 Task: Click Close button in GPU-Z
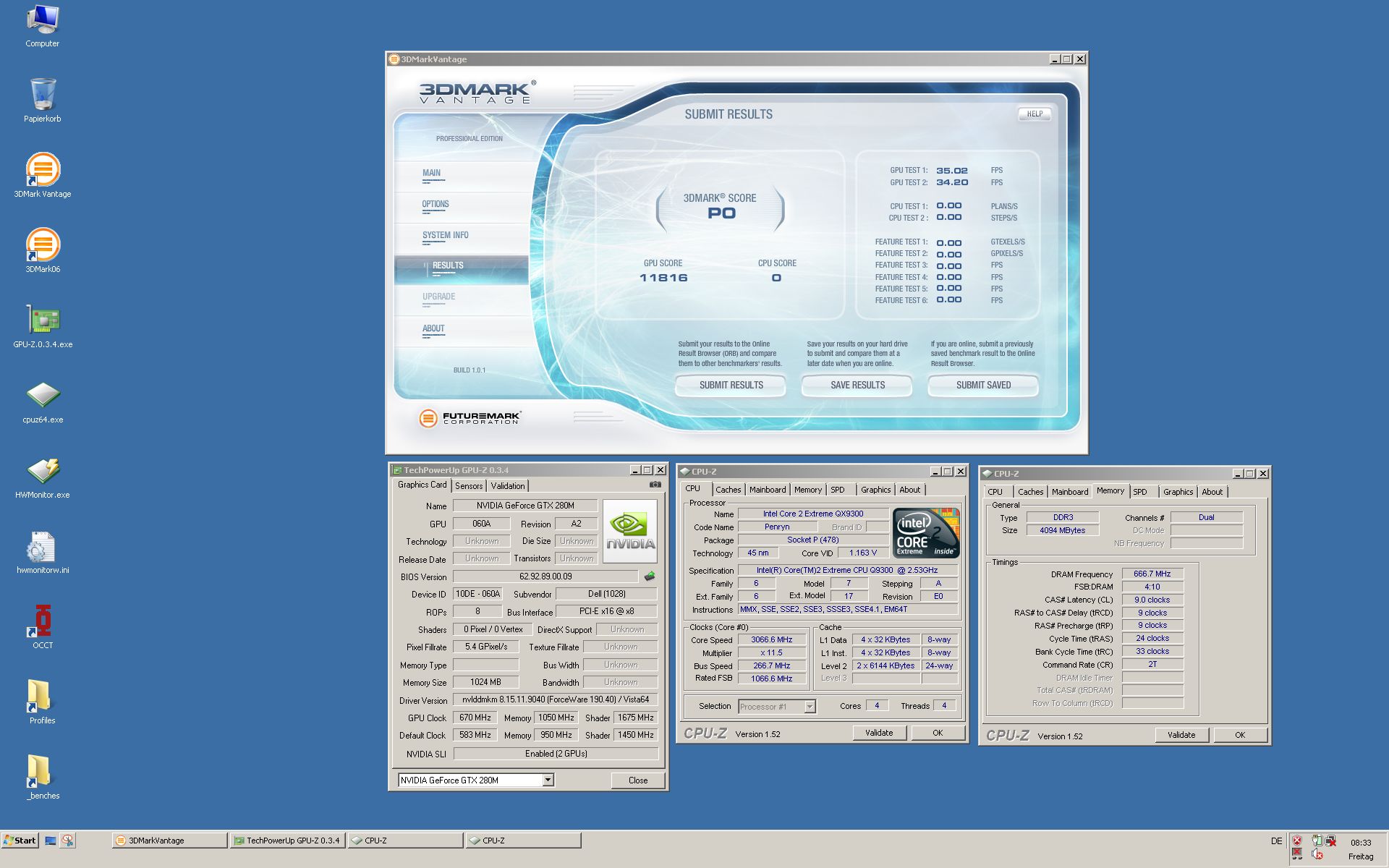coord(637,780)
